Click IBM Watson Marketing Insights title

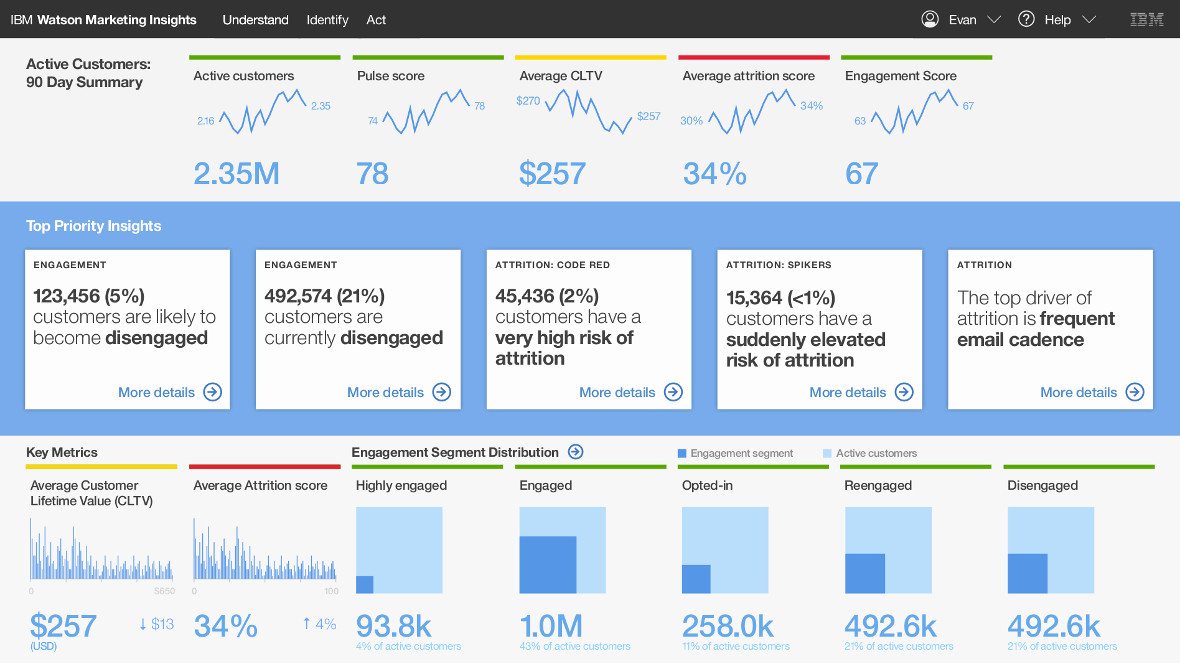click(x=103, y=20)
